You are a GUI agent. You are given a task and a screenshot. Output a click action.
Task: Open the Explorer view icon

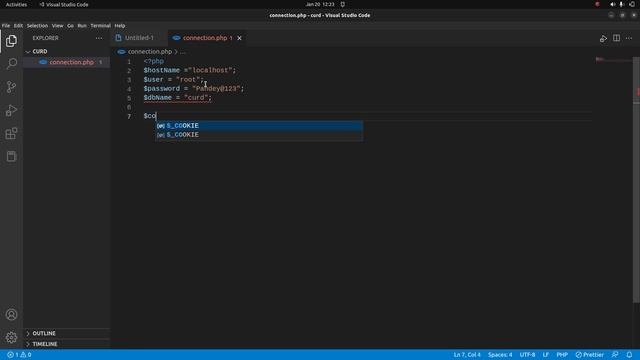11,41
